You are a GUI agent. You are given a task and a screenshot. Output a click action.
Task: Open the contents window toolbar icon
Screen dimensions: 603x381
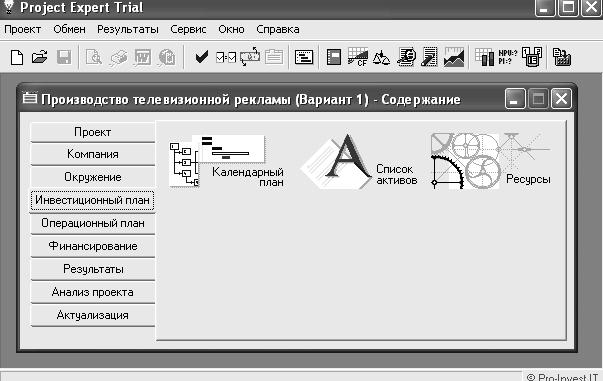click(304, 58)
